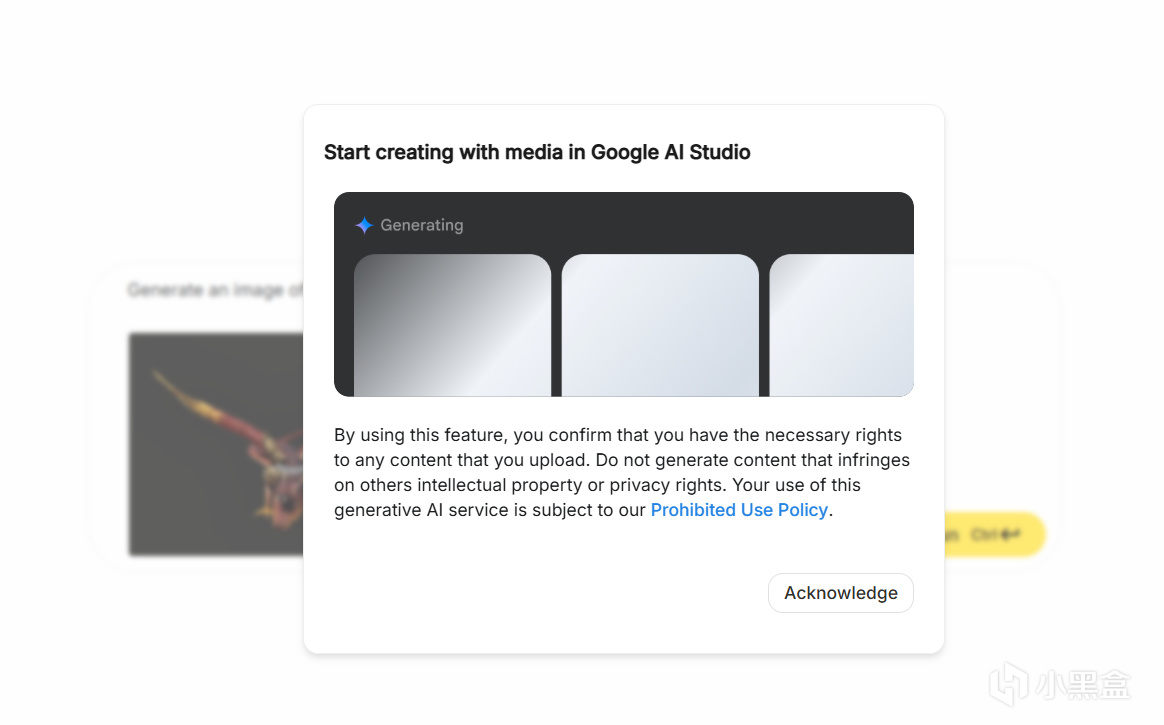Click the dialog title 'Start creating with media'
This screenshot has width=1164, height=725.
537,152
